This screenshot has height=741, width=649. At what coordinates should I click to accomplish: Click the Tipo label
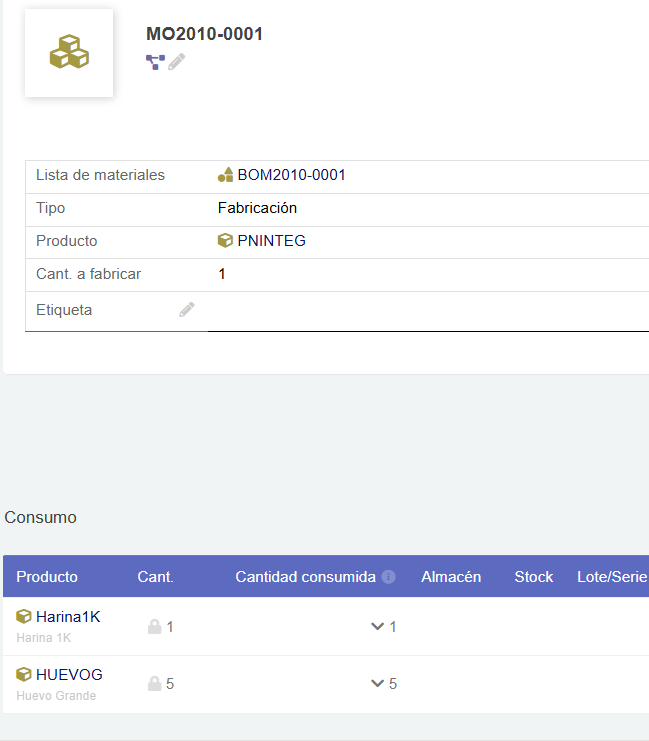click(x=51, y=208)
